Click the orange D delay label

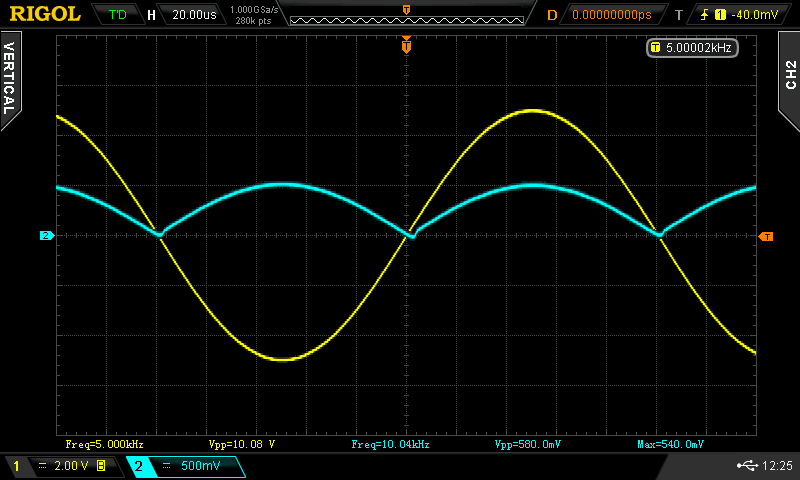point(551,15)
